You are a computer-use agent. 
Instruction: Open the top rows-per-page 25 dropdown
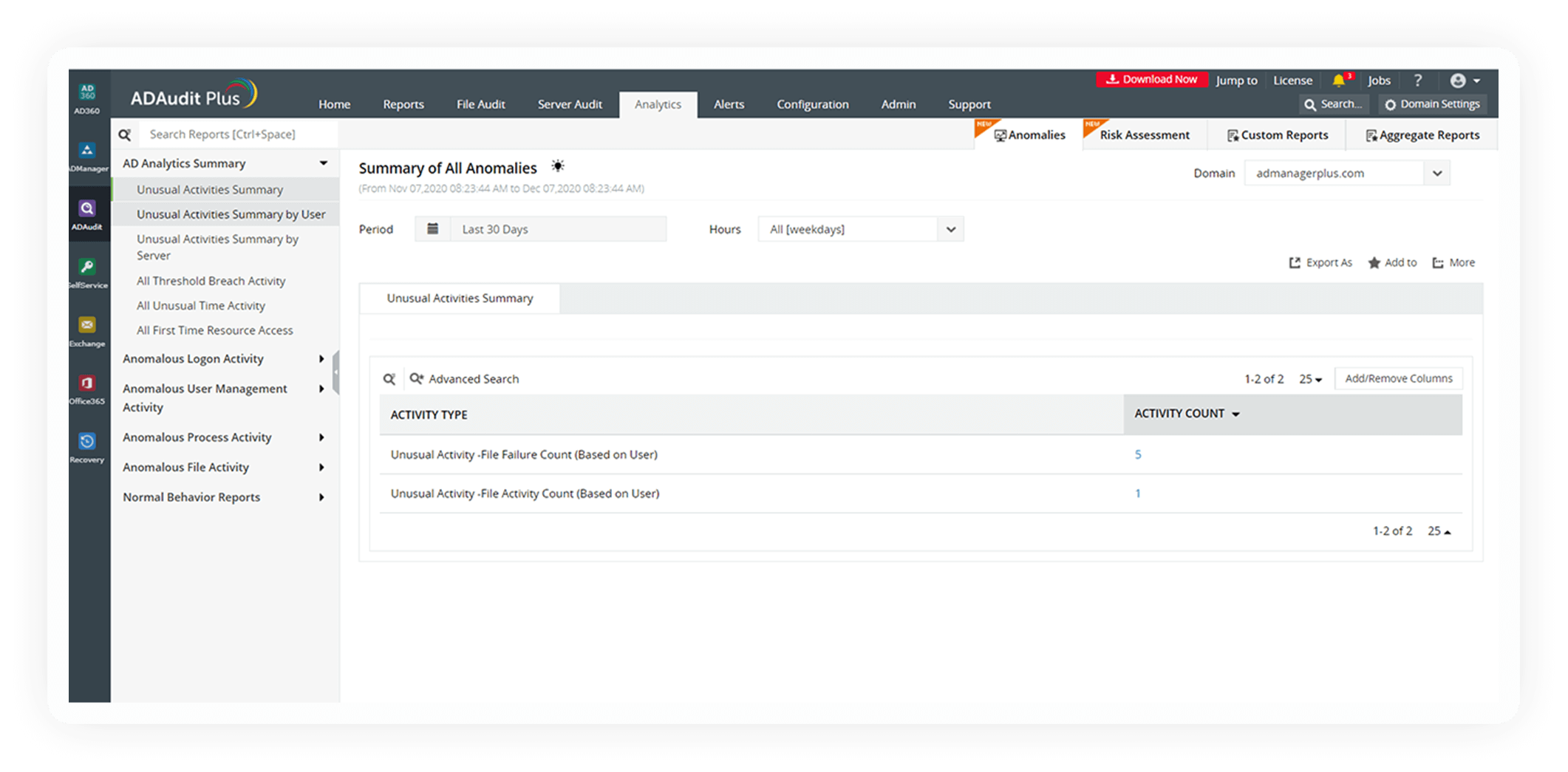pos(1310,379)
